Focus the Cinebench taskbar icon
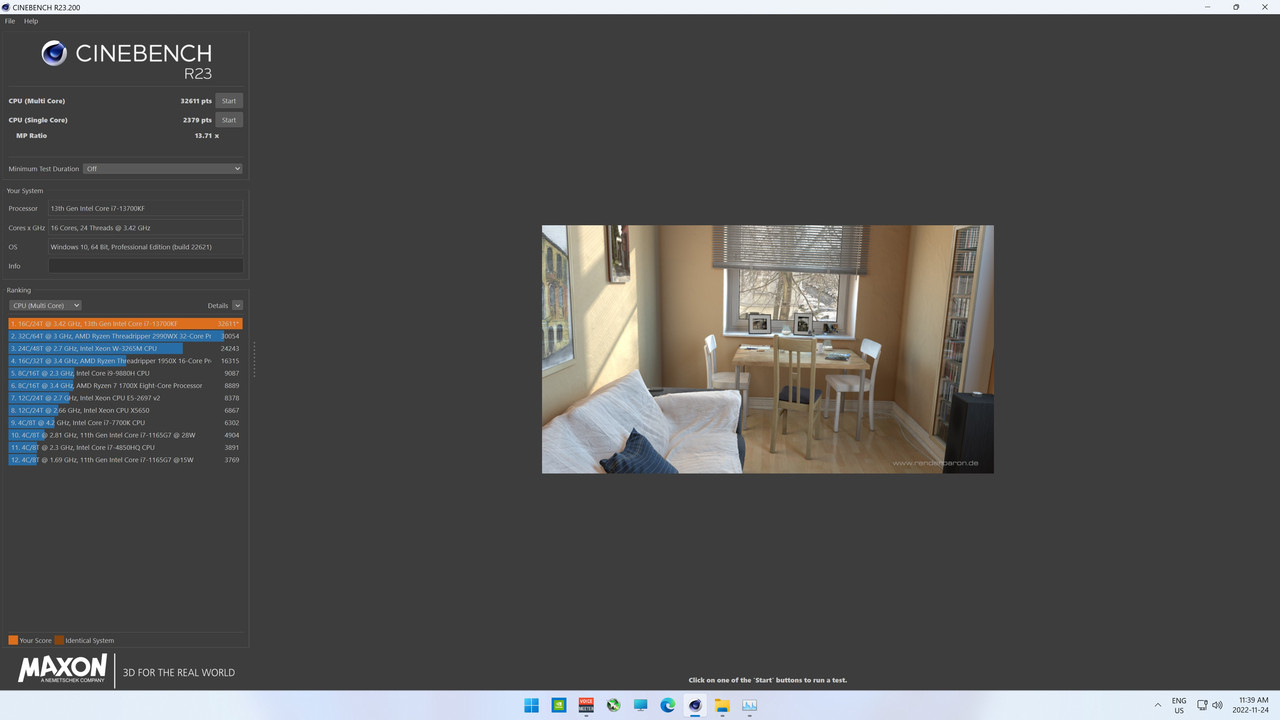 click(695, 705)
